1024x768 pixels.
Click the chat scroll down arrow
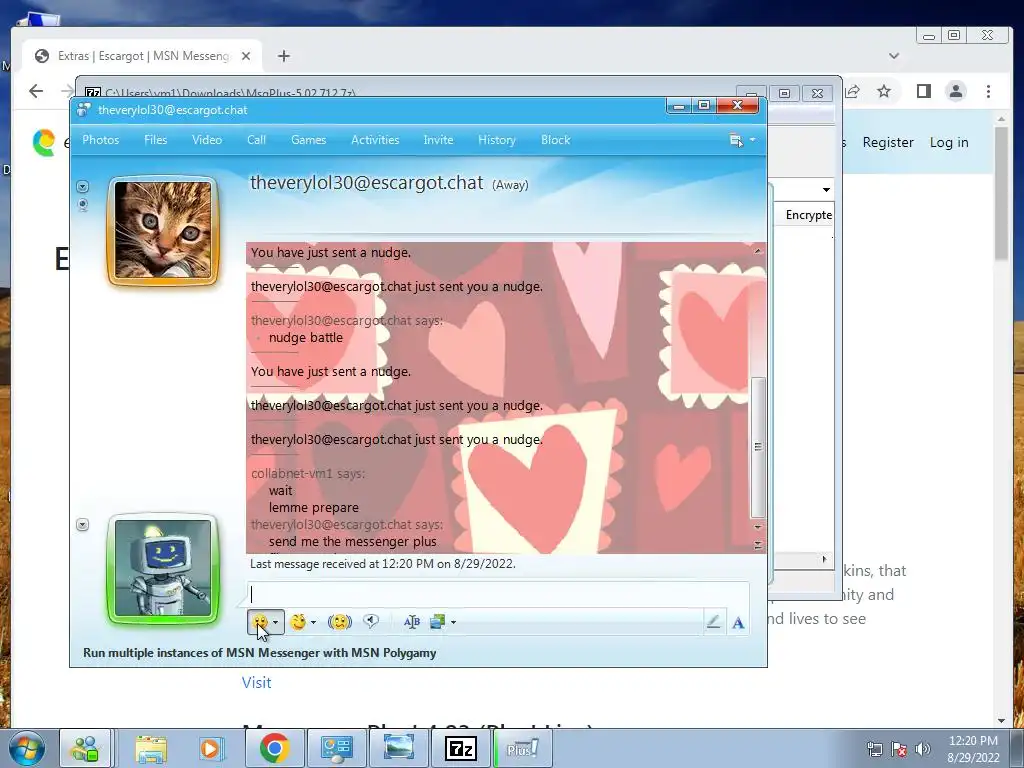[x=758, y=527]
